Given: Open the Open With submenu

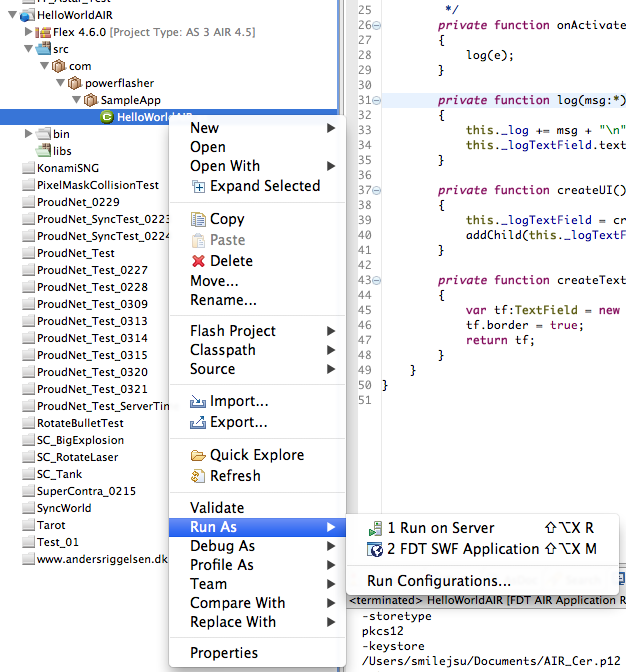Looking at the screenshot, I should 258,166.
